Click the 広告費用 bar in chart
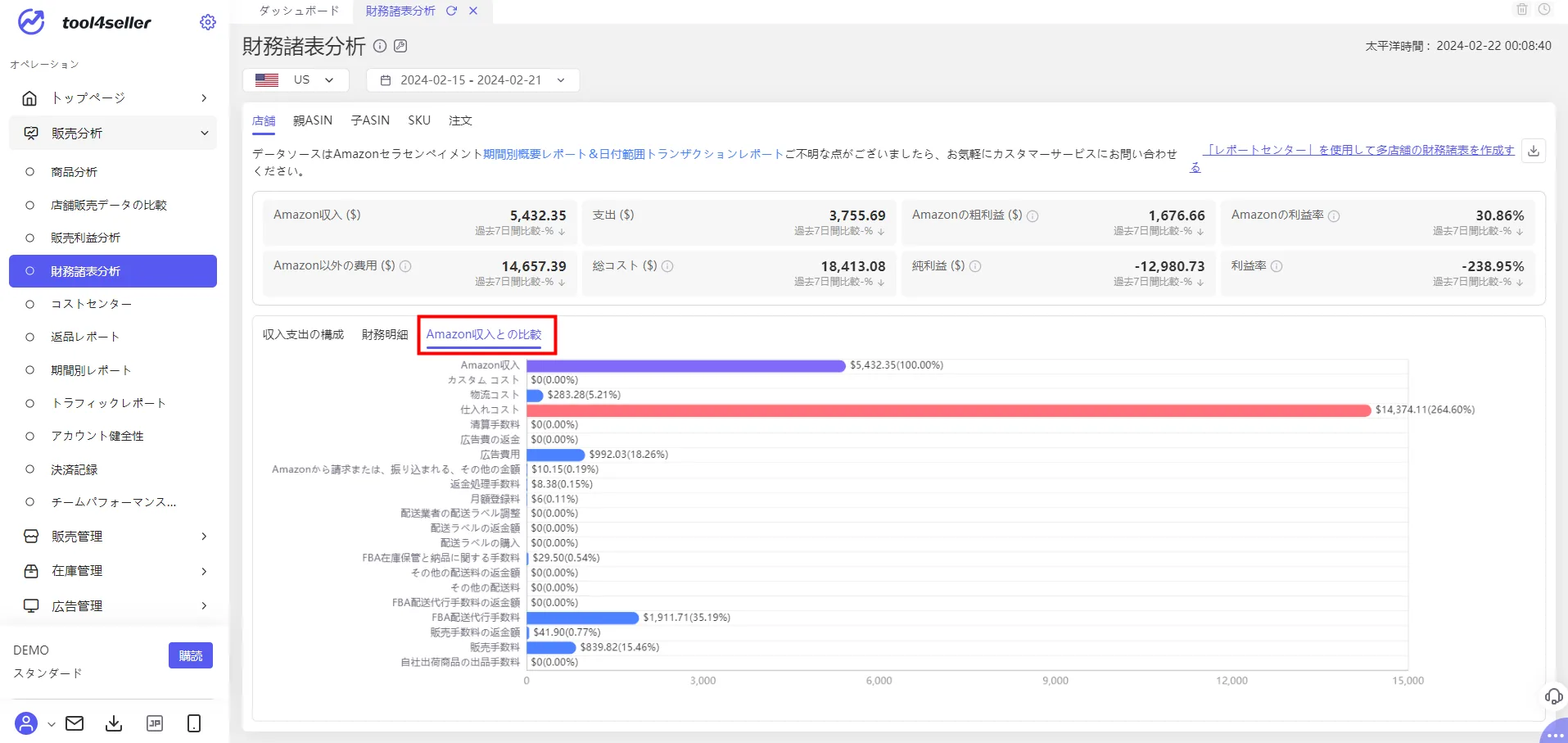Image resolution: width=1568 pixels, height=743 pixels. point(556,455)
